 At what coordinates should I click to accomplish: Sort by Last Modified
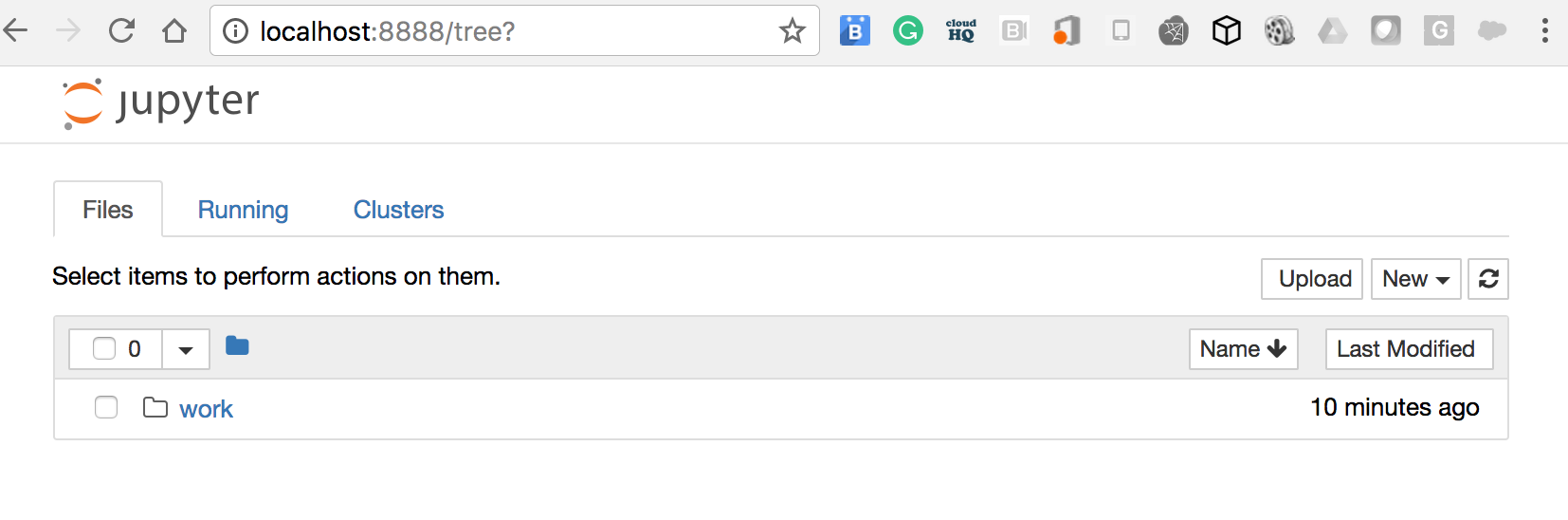click(1410, 349)
